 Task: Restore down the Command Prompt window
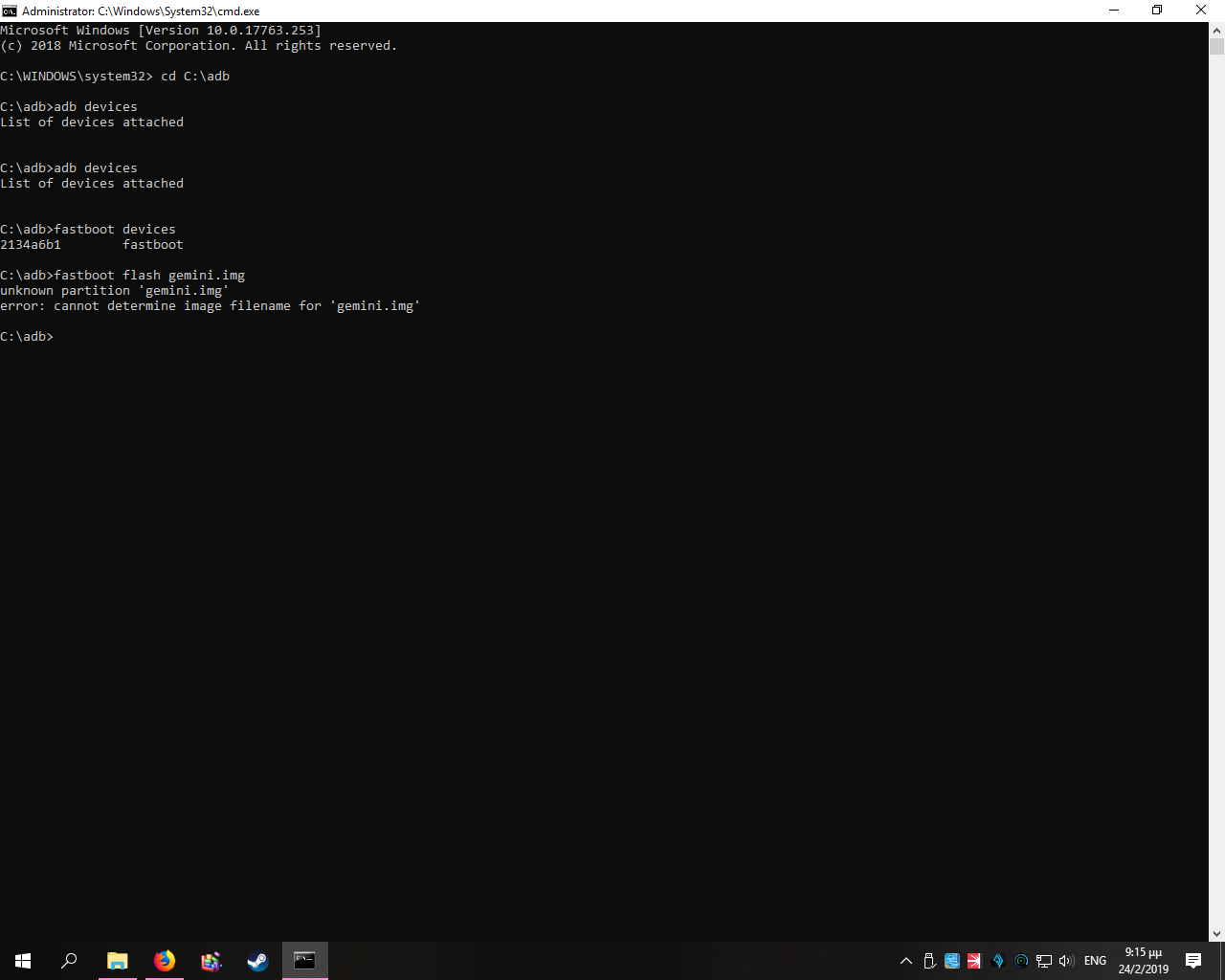(1157, 11)
